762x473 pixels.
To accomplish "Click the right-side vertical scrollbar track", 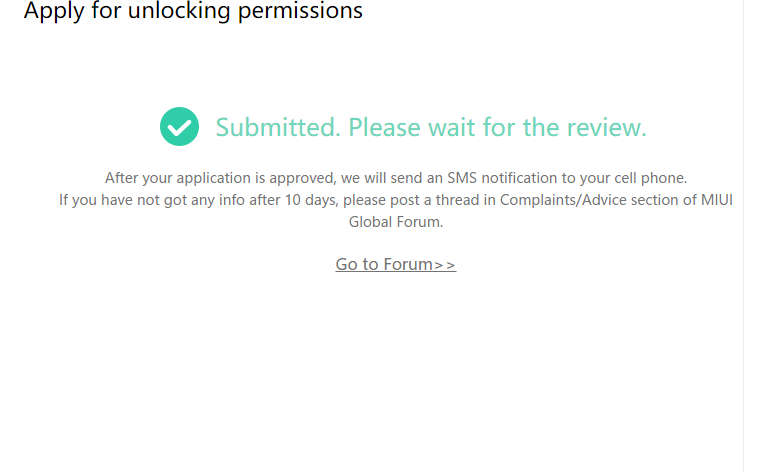I will (x=752, y=236).
